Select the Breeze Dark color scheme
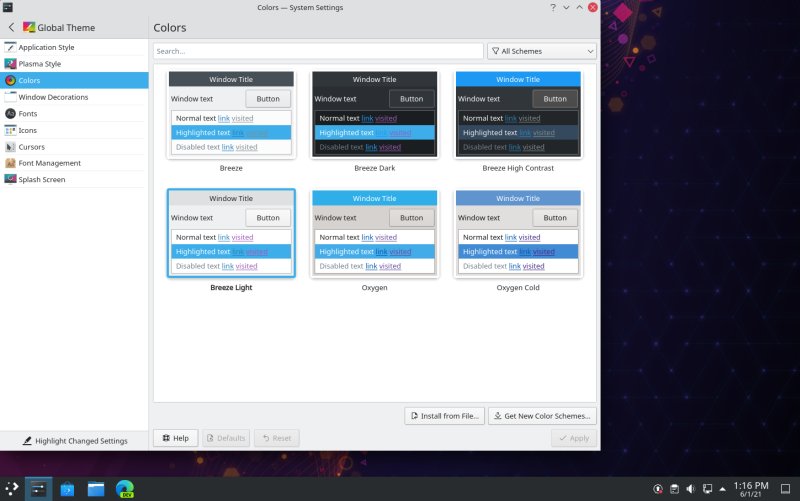Image resolution: width=800 pixels, height=501 pixels. [x=375, y=120]
